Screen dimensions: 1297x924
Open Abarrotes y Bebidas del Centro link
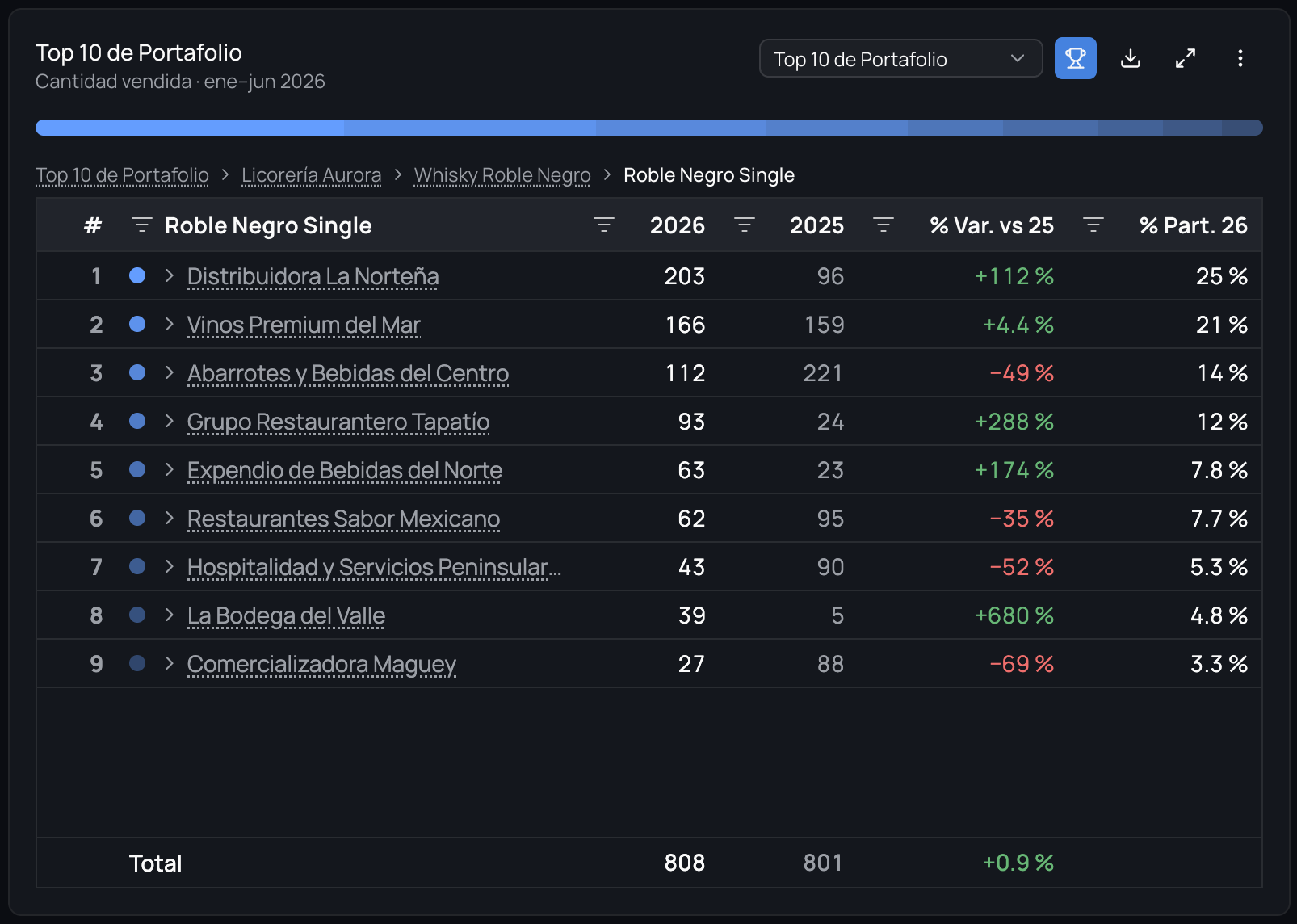click(x=348, y=373)
